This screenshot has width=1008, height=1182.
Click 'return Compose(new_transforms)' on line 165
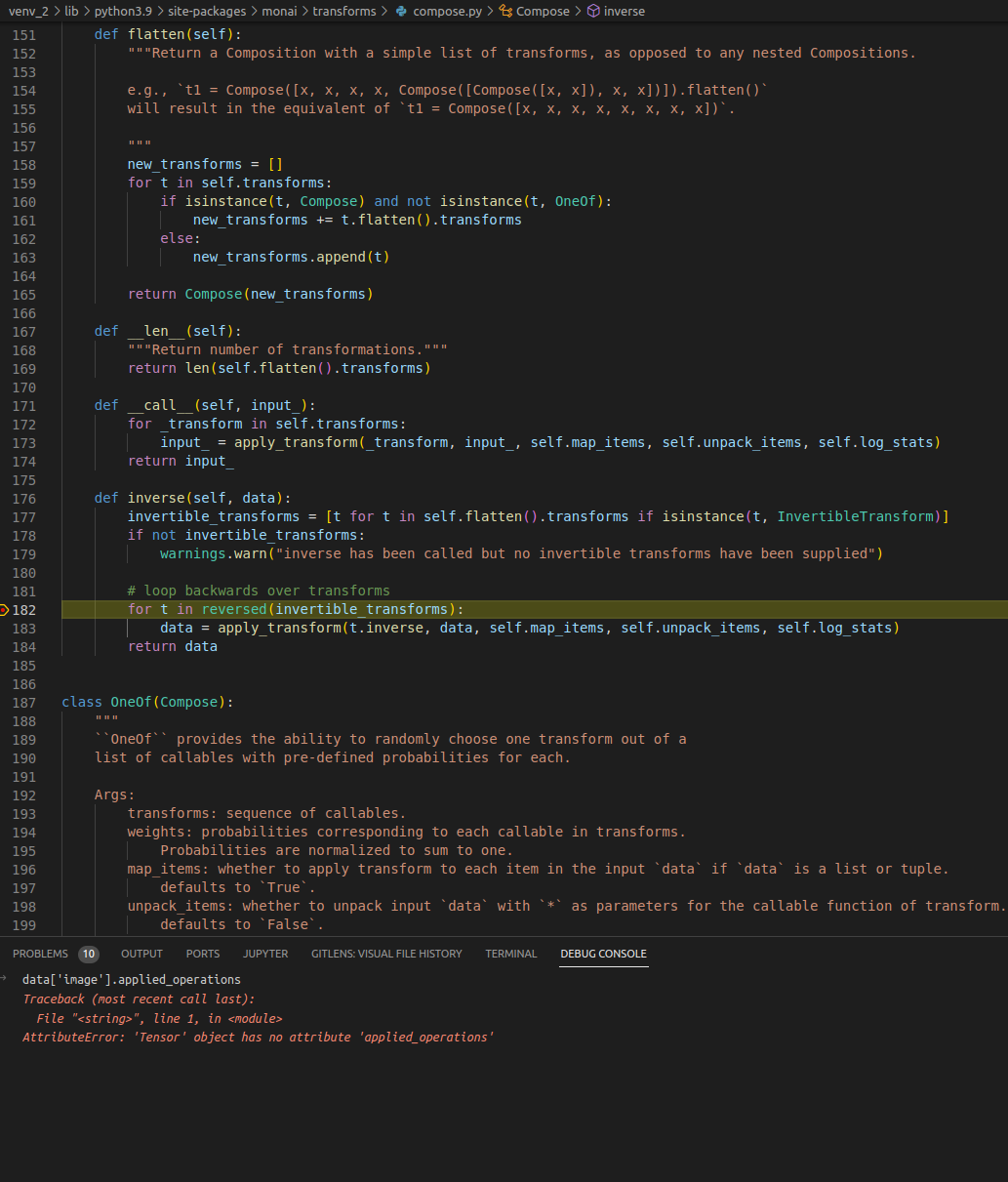pyautogui.click(x=251, y=294)
